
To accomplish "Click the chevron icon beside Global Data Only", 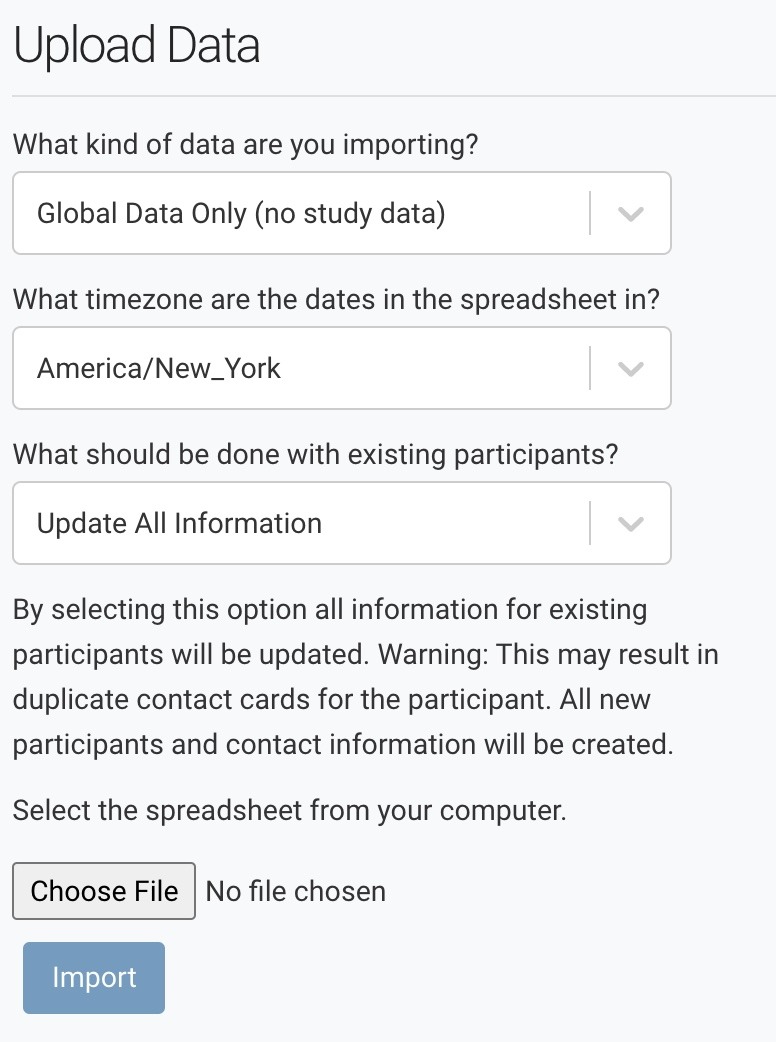I will tap(630, 214).
